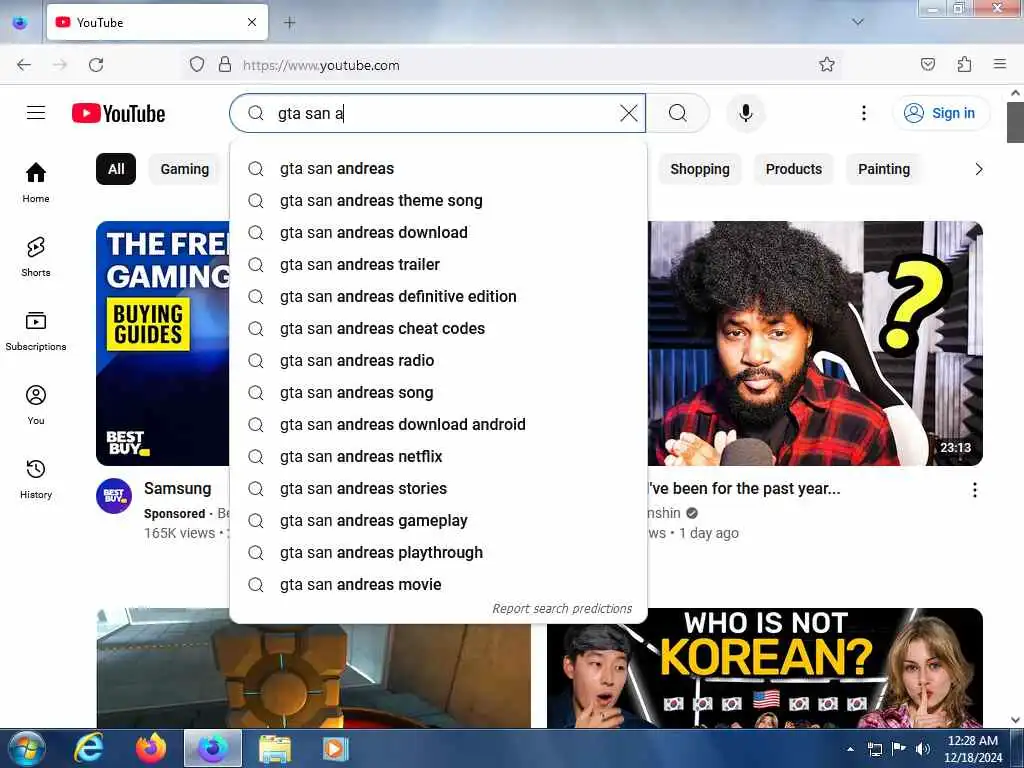Show hidden tray icons arrow

click(x=850, y=749)
